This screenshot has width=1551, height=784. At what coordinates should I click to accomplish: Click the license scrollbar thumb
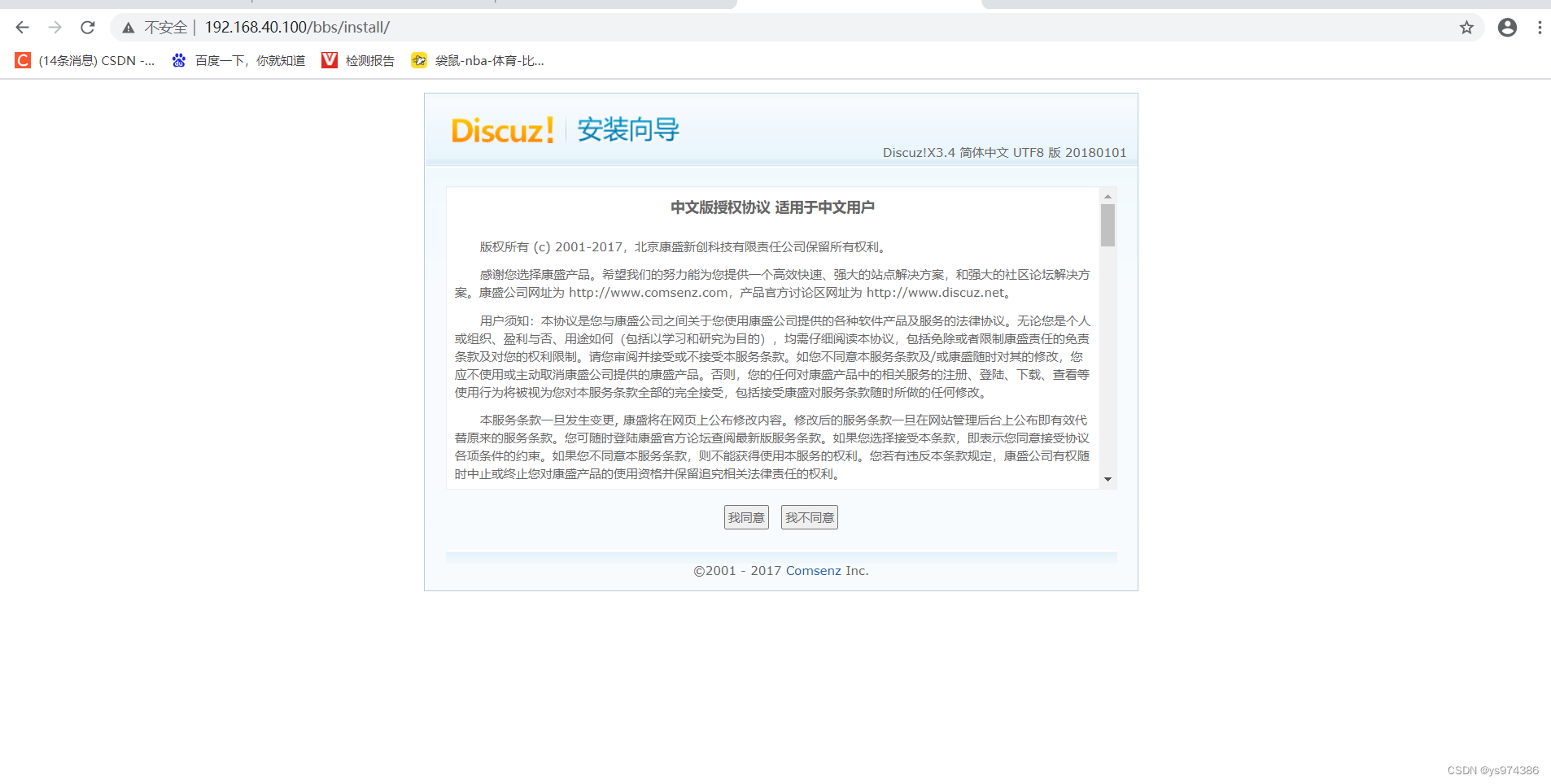pos(1108,225)
